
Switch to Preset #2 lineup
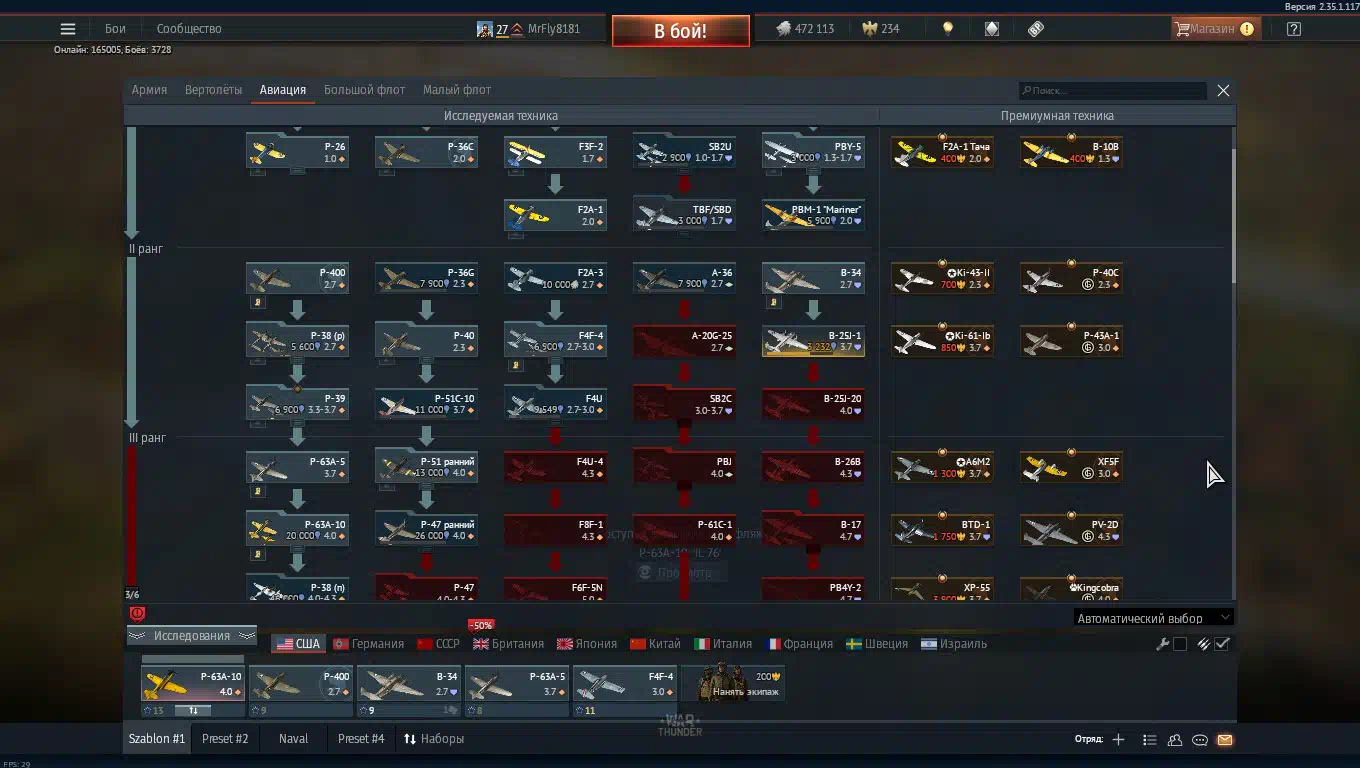pos(225,740)
